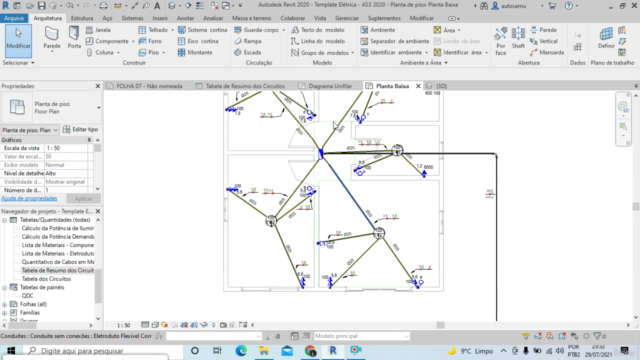640x360 pixels.
Task: Open the Componente dropdown arrow
Action: point(133,41)
